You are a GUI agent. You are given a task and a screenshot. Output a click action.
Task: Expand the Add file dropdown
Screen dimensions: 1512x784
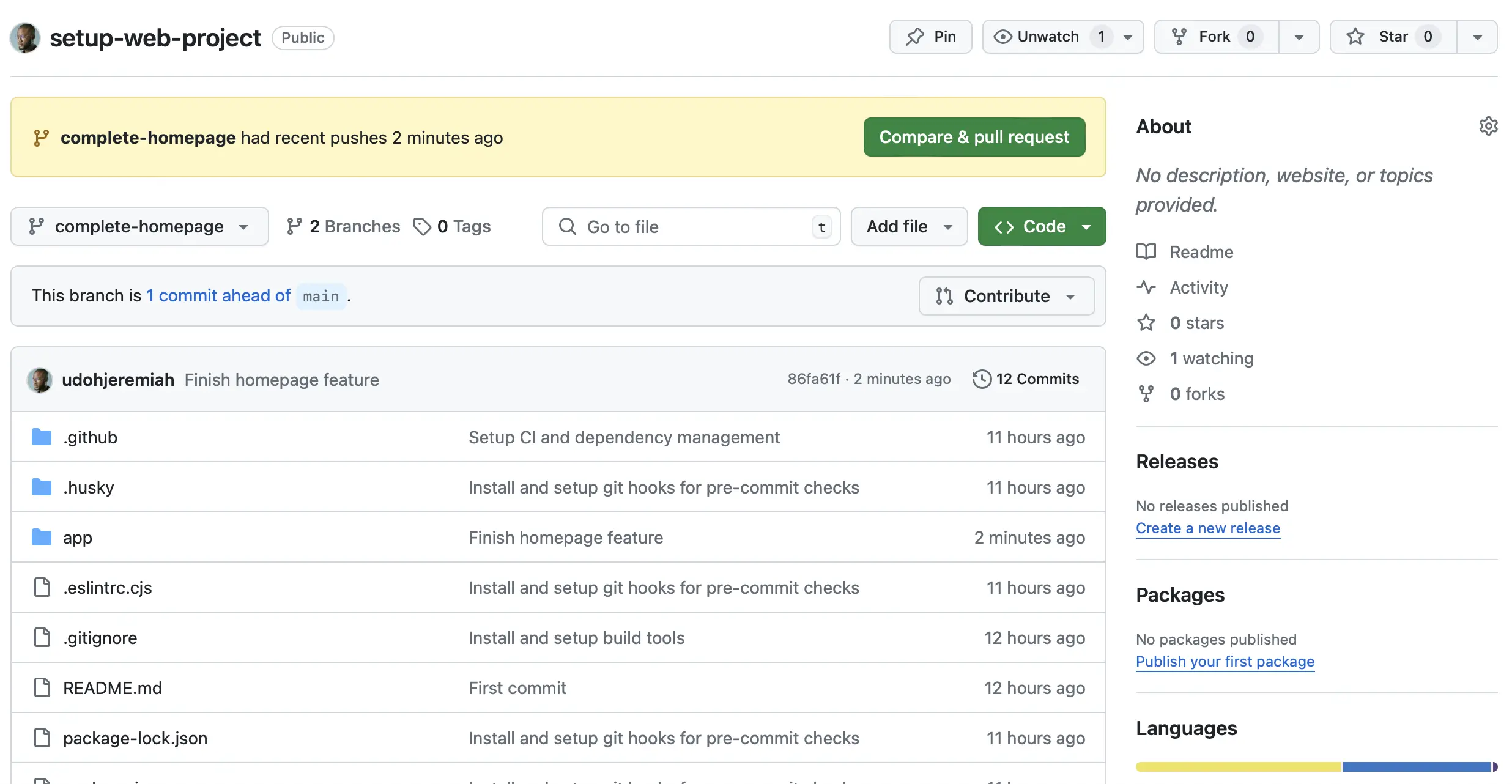[x=909, y=226]
